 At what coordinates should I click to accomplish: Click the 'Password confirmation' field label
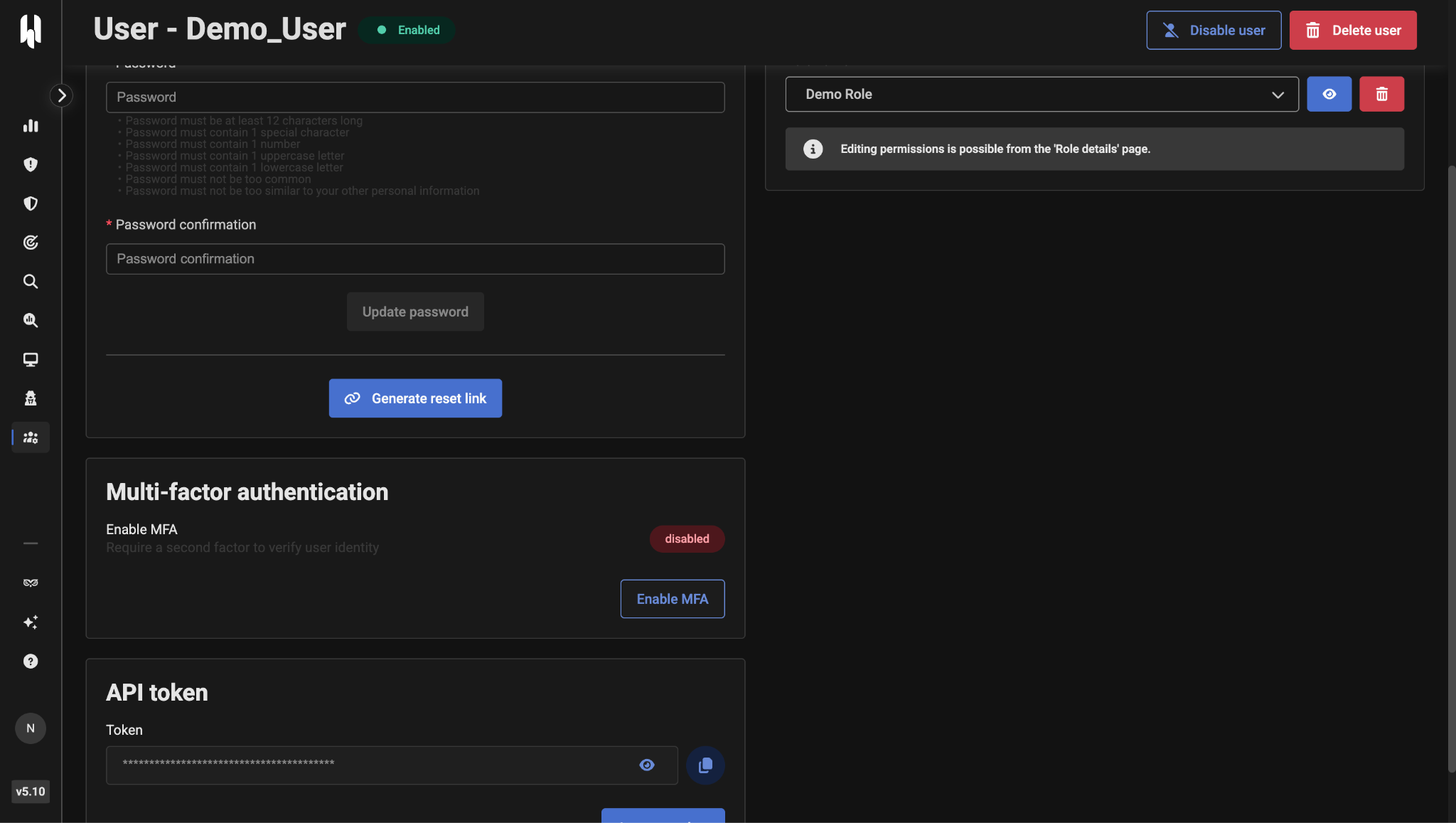tap(186, 225)
